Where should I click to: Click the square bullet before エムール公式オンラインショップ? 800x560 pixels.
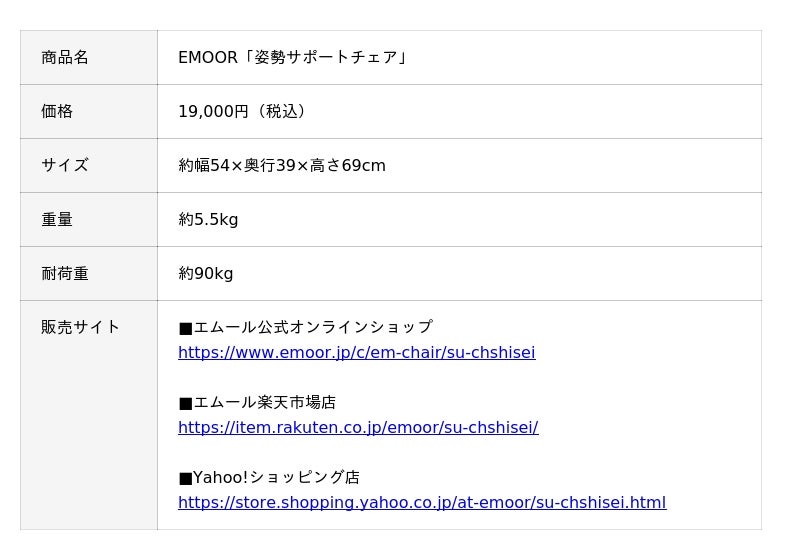[186, 328]
